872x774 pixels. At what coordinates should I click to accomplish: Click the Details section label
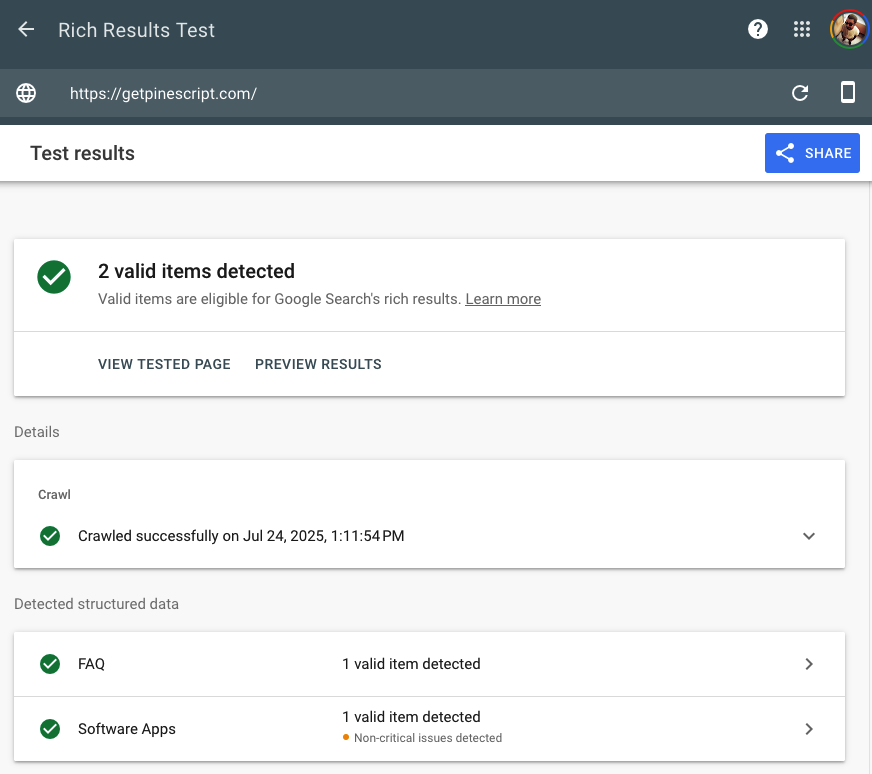(37, 432)
